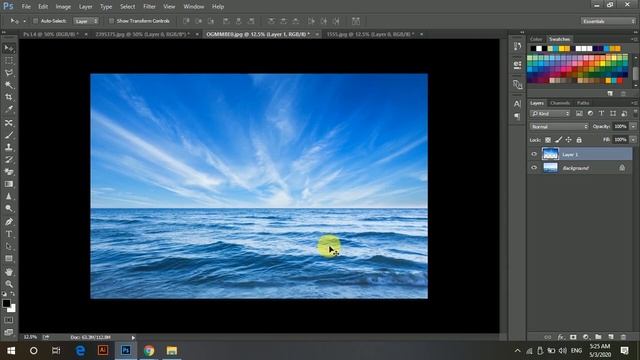This screenshot has width=640, height=360.
Task: Select the Eyedropper tool
Action: point(9,109)
